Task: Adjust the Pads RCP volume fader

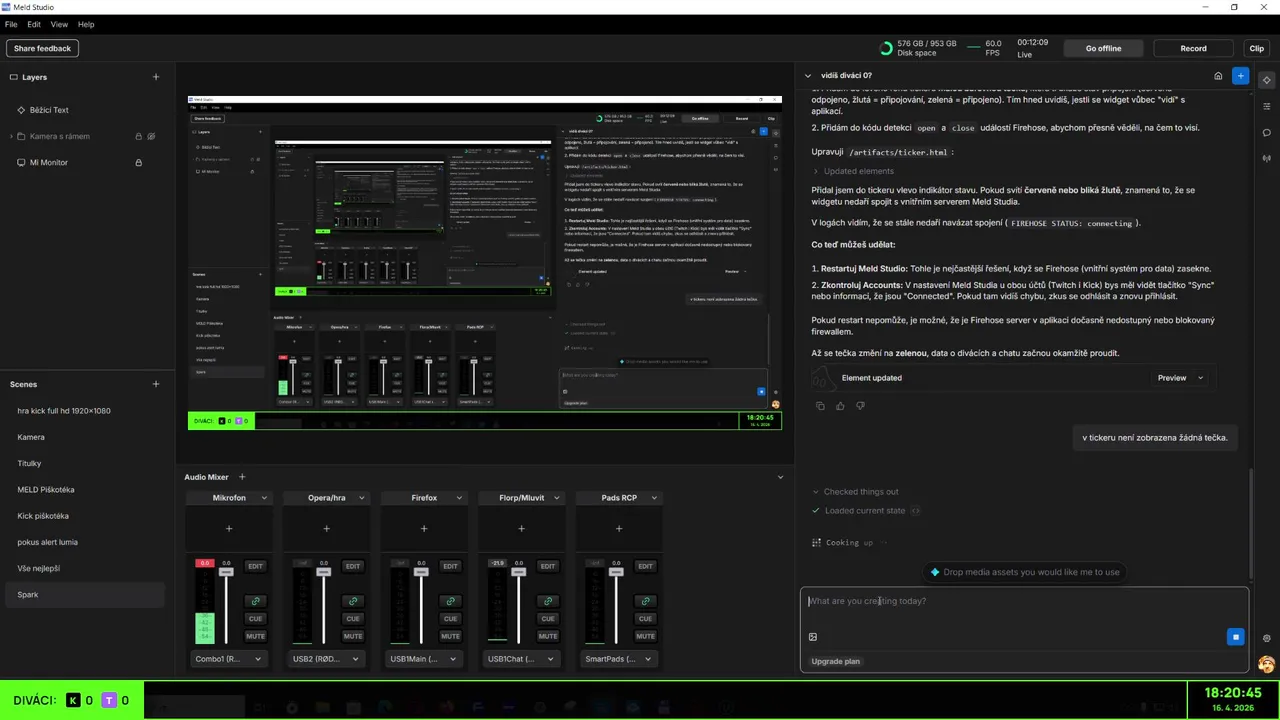Action: click(x=616, y=572)
